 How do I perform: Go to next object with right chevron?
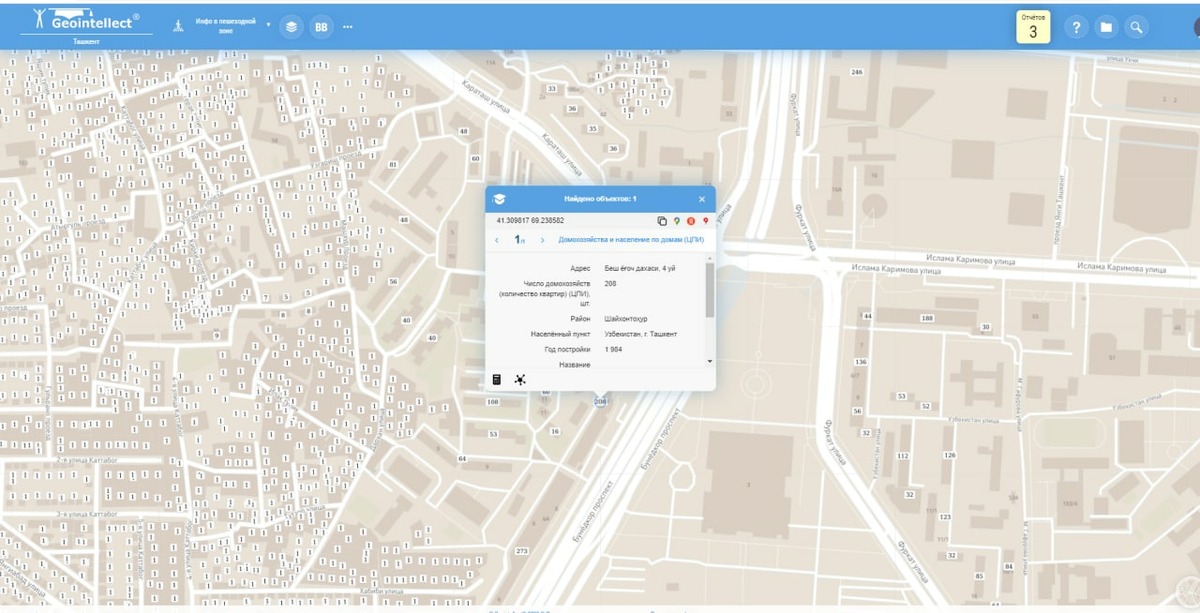tap(542, 240)
